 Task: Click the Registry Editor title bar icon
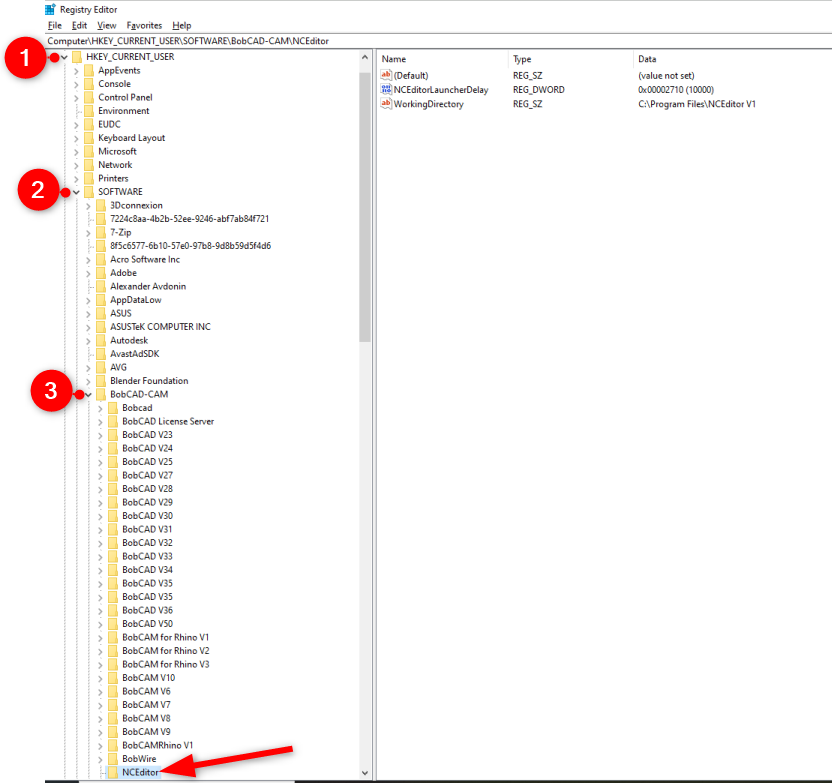tap(51, 10)
